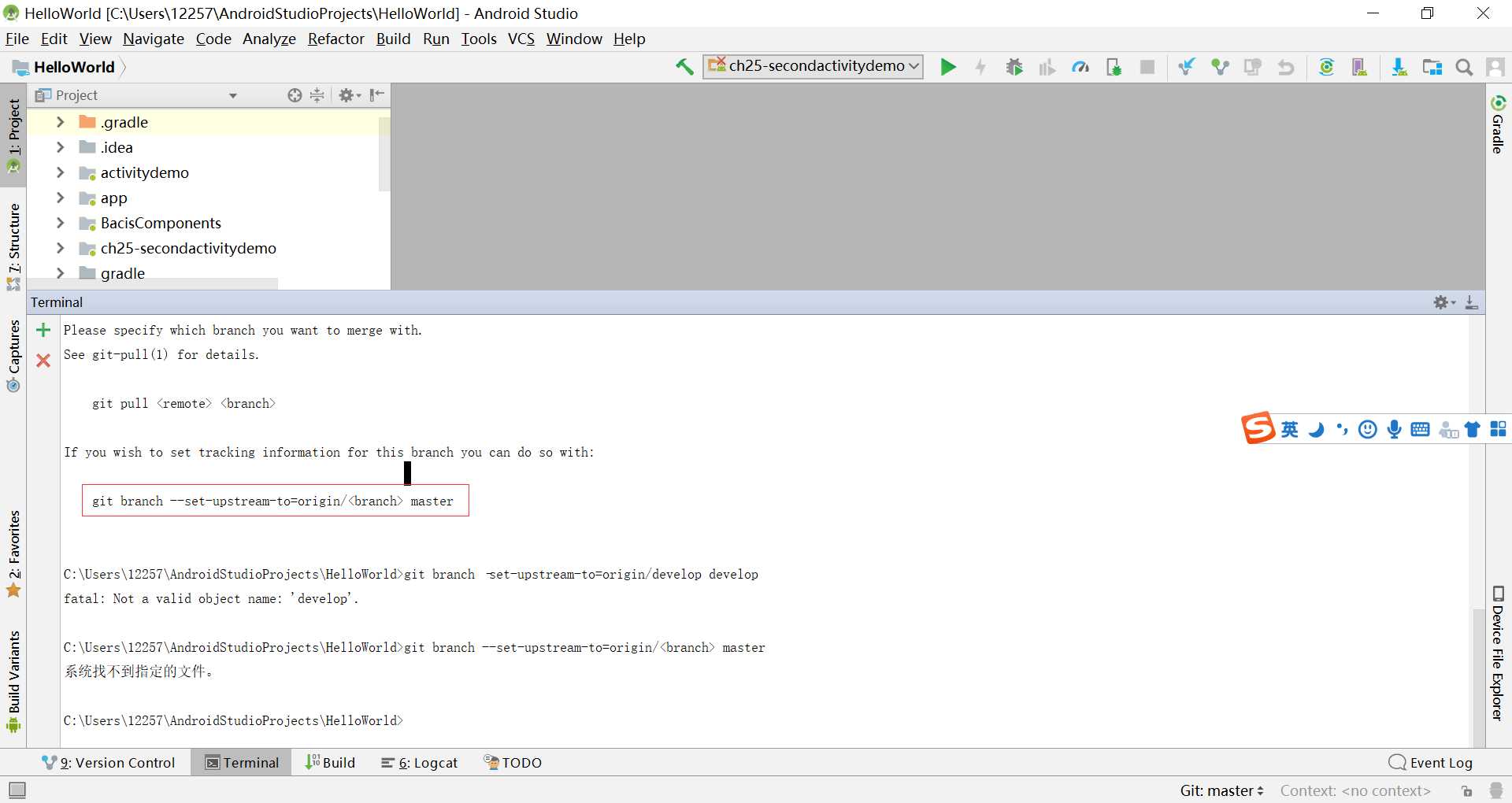
Task: Switch to the Logcat tab
Action: click(x=419, y=762)
